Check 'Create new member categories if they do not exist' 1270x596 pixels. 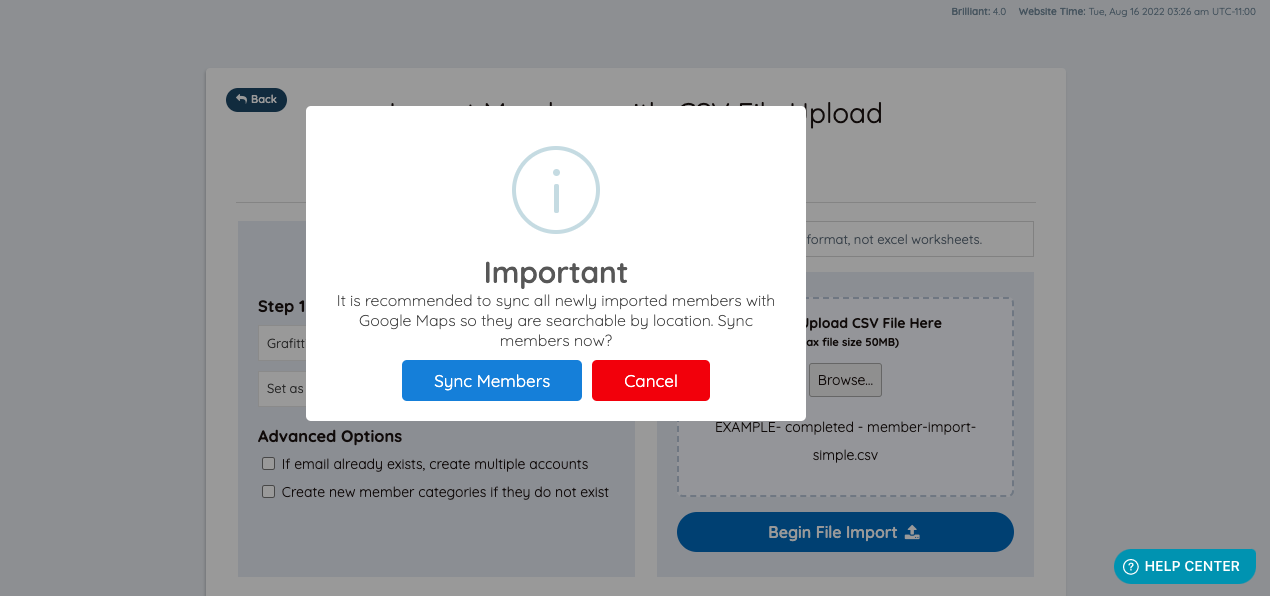268,491
